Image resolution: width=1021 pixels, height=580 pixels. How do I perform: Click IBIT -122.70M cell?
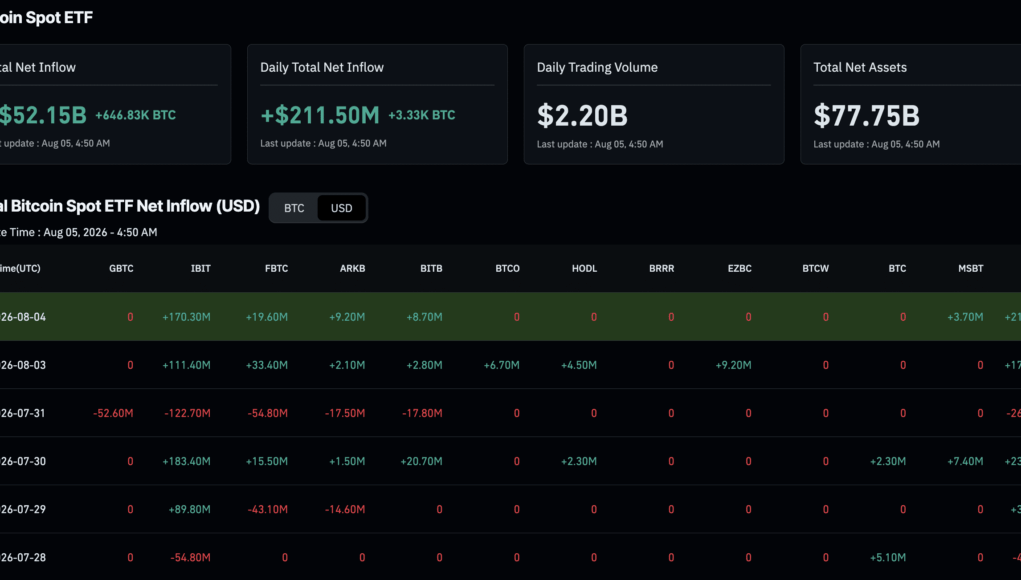pos(188,413)
